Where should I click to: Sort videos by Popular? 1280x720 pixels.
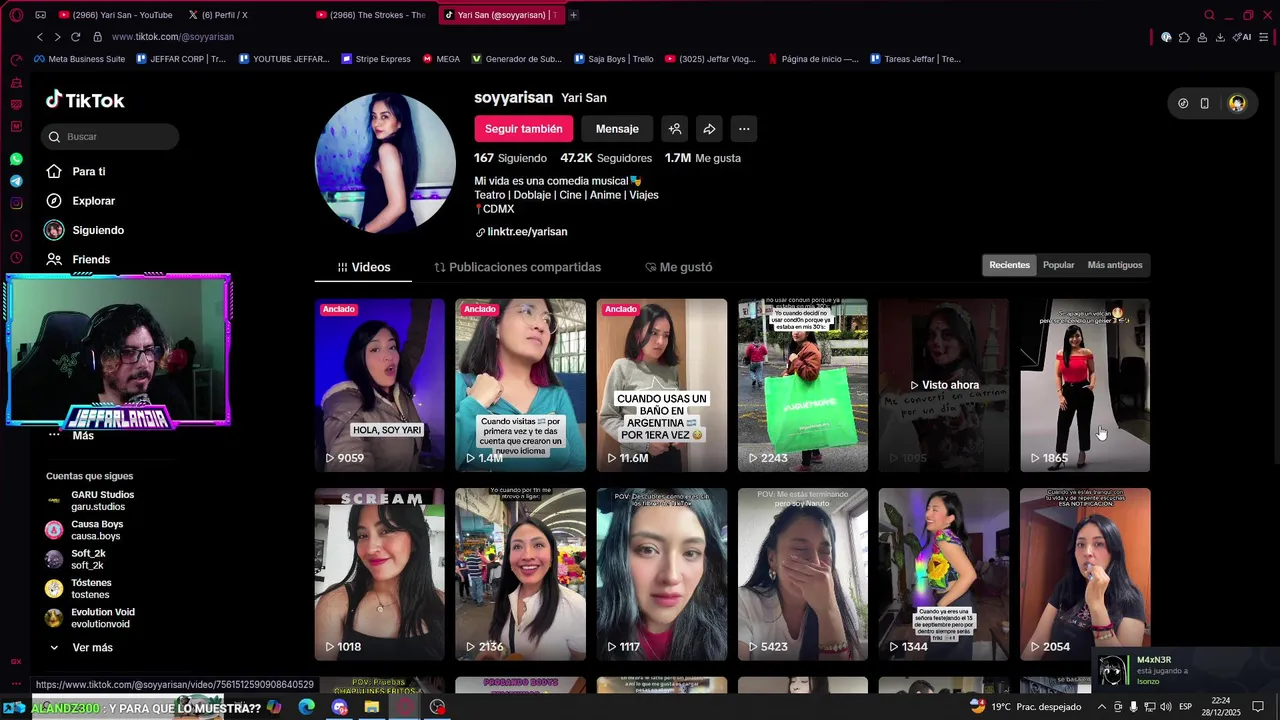click(x=1058, y=265)
